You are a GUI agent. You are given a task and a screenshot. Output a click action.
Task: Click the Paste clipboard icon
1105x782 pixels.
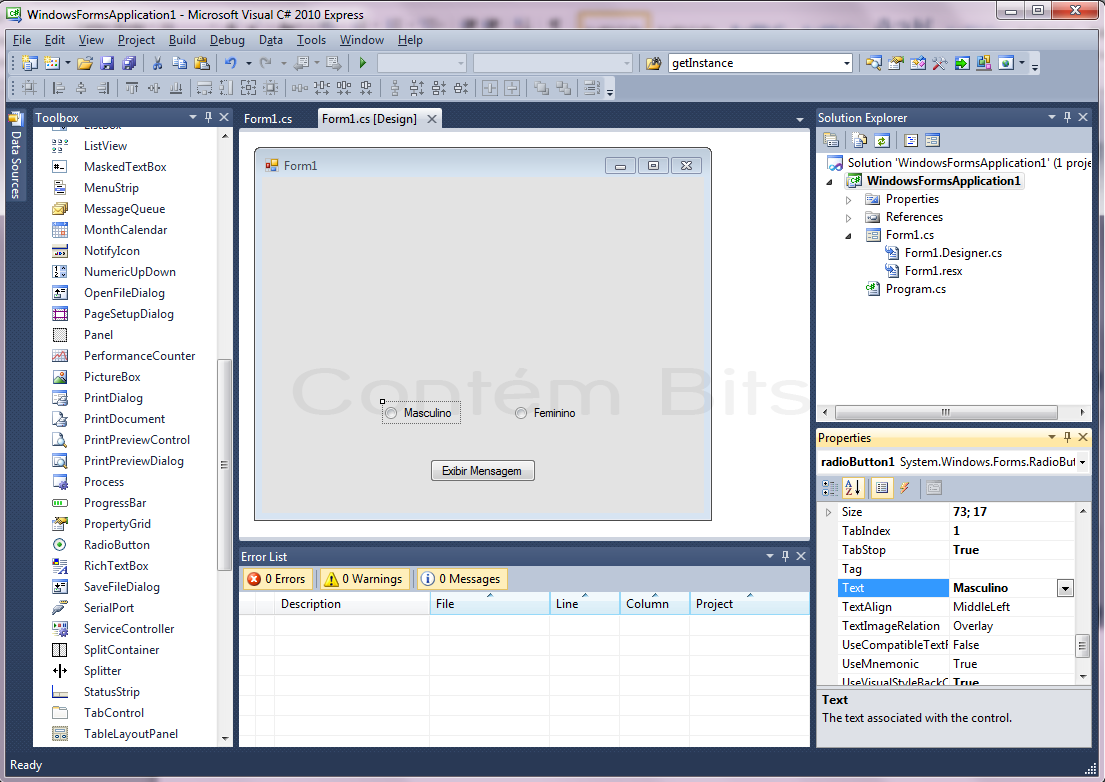[x=202, y=63]
